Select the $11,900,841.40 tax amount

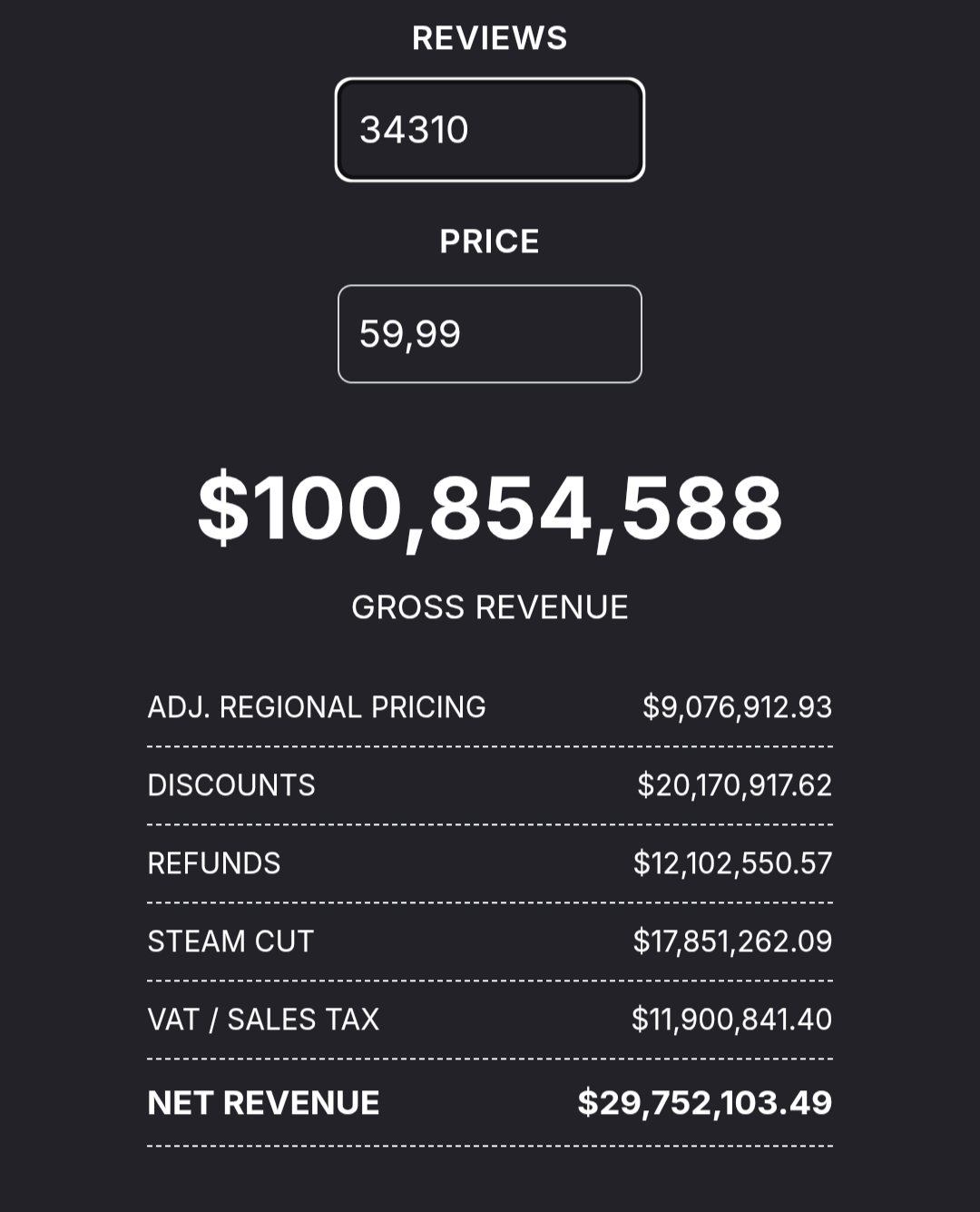pyautogui.click(x=731, y=1020)
